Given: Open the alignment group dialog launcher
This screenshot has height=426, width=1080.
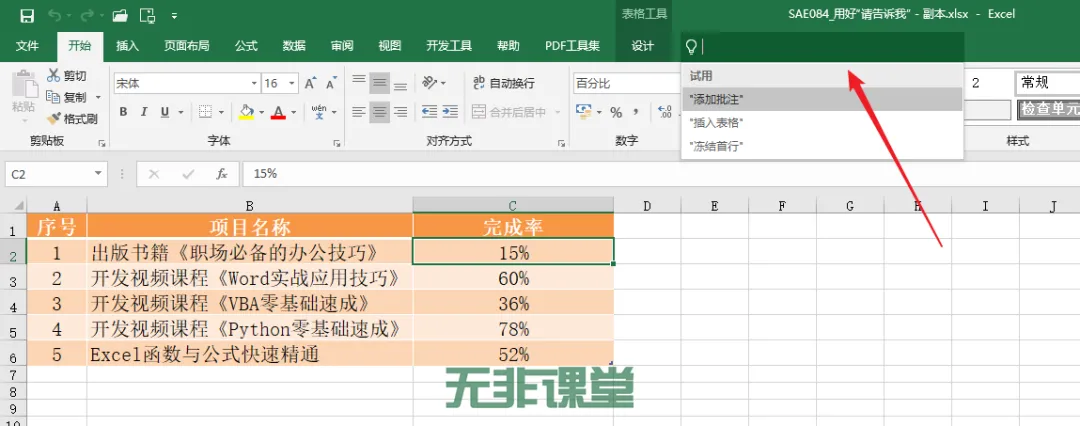Looking at the screenshot, I should pos(563,143).
